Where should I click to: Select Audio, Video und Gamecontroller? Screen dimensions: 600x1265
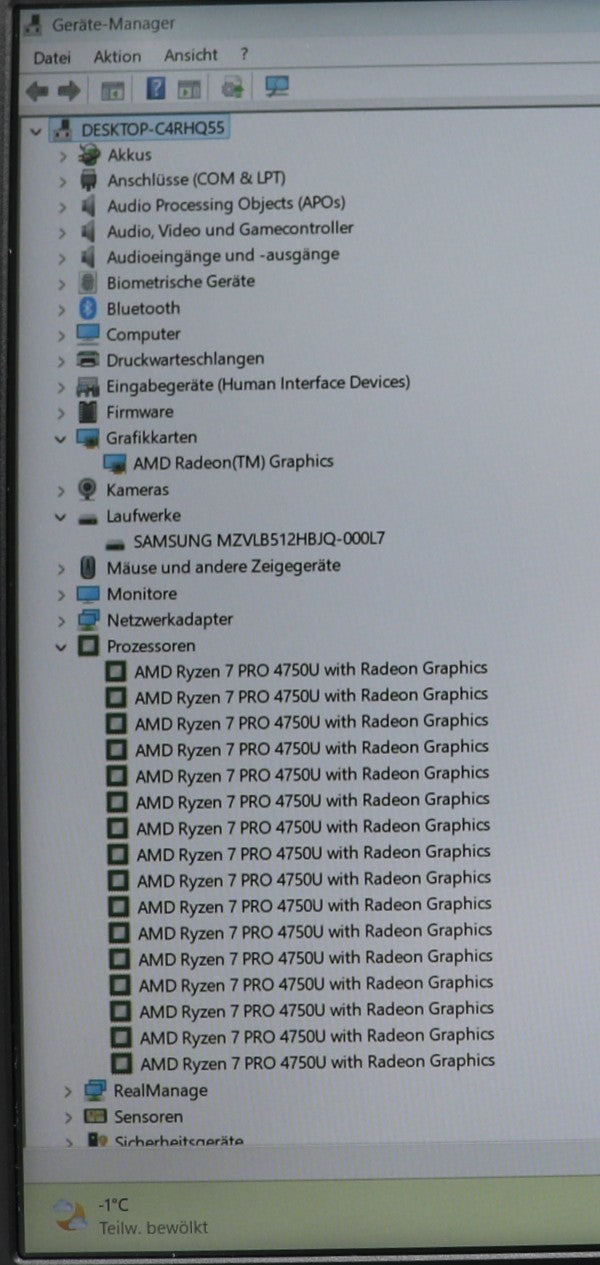[x=230, y=229]
